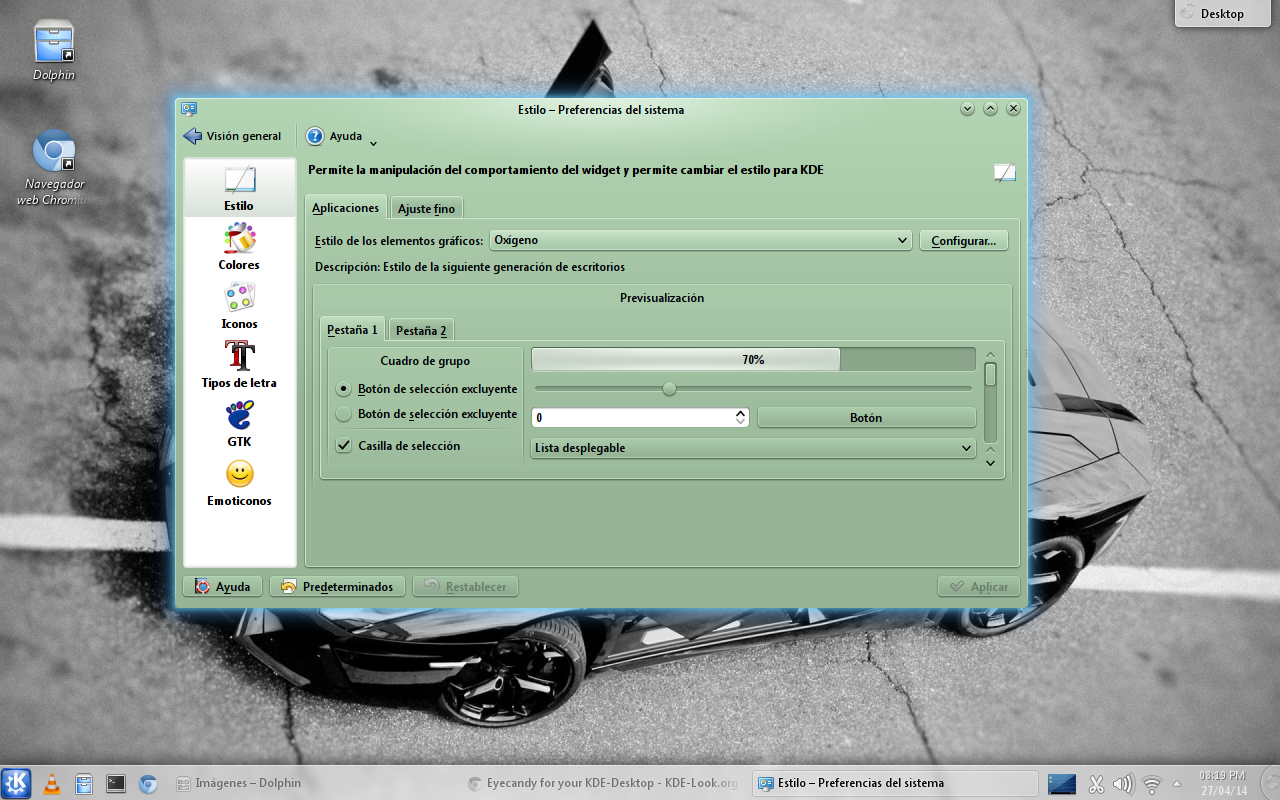Show hidden system tray icons
Screen dimensions: 1280x800
1176,784
